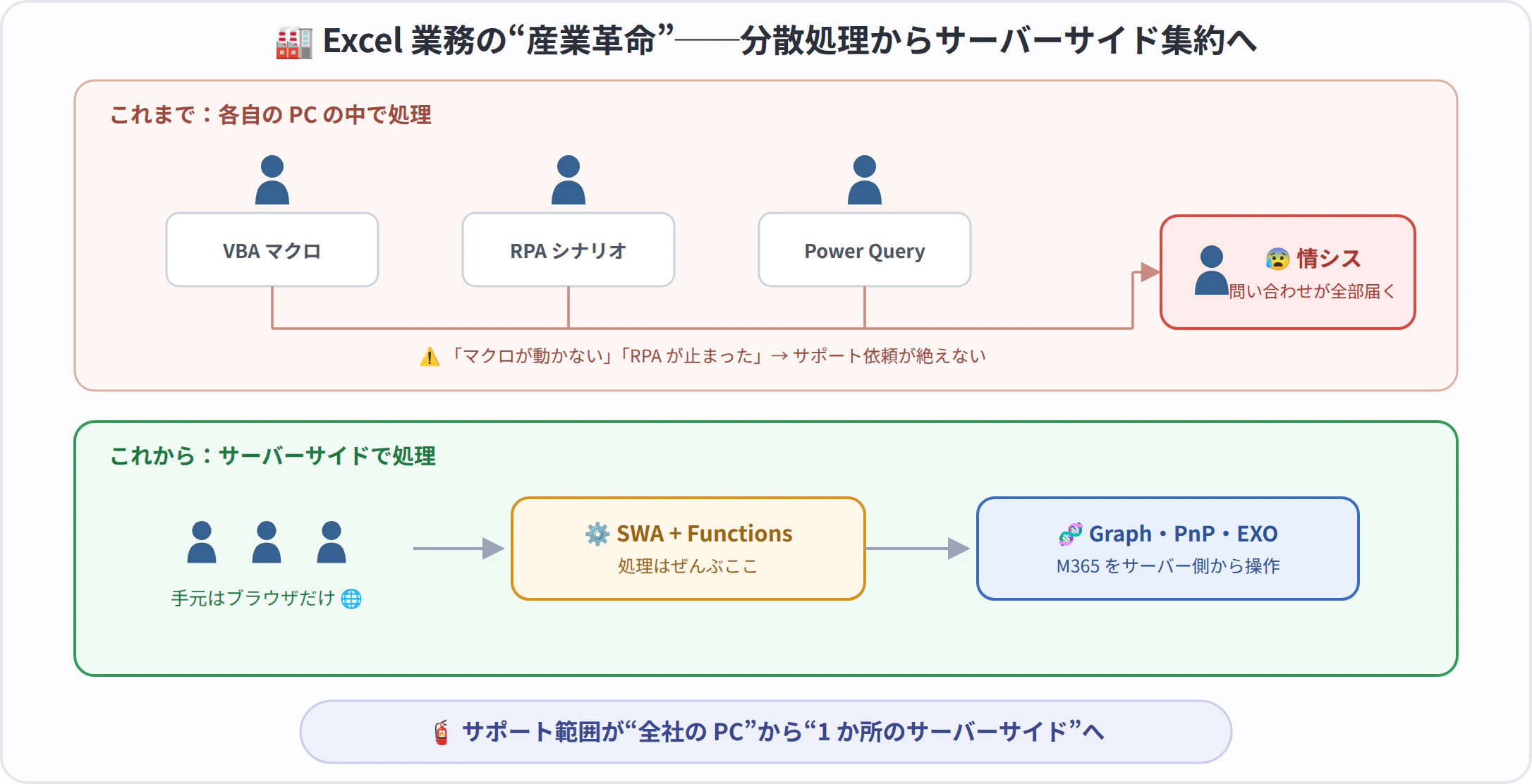
Task: Click the 情シス heading text
Action: 1329,259
